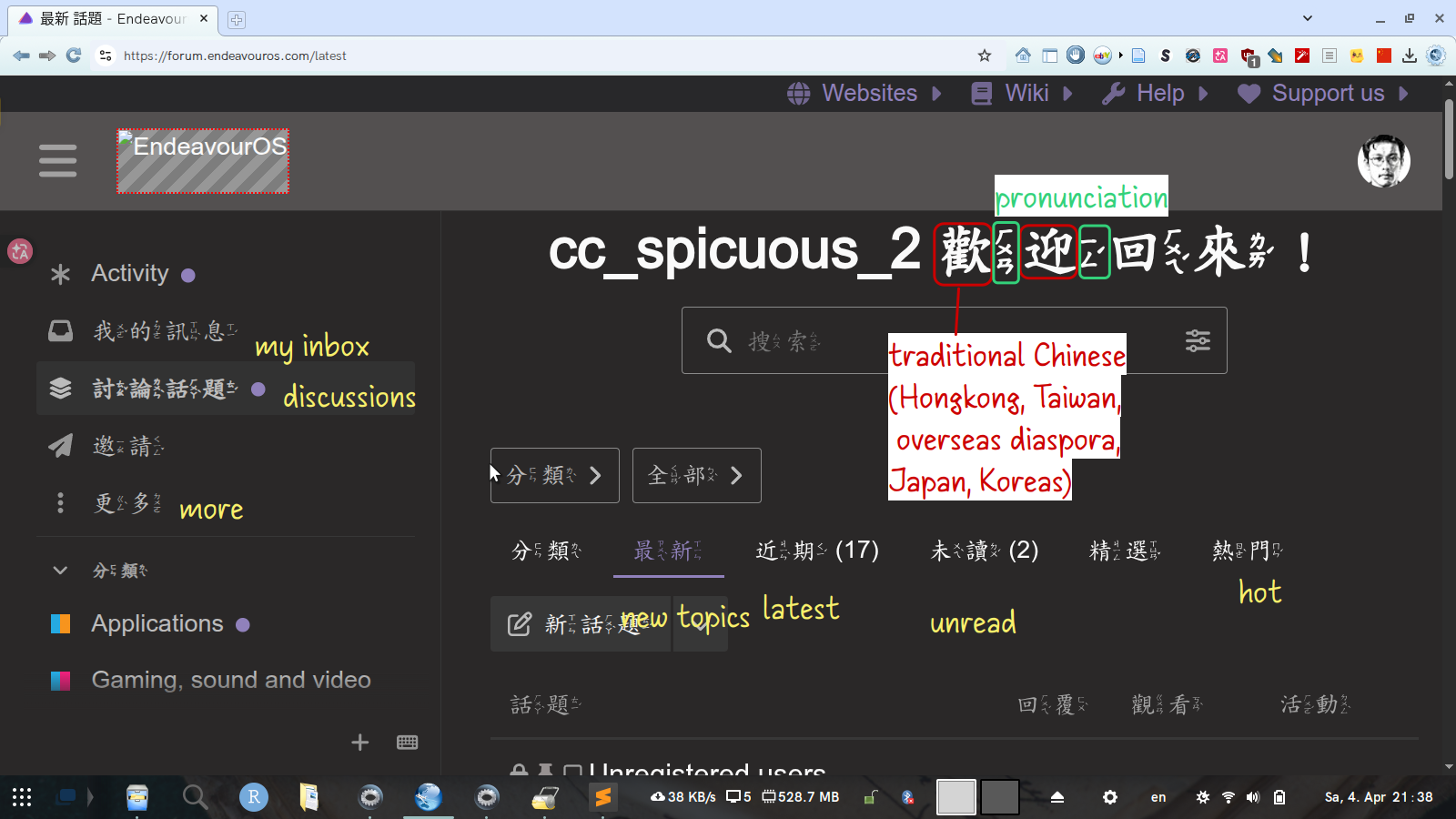Viewport: 1456px width, 819px height.
Task: Collapse the sidebar categories section chevron
Action: (60, 571)
